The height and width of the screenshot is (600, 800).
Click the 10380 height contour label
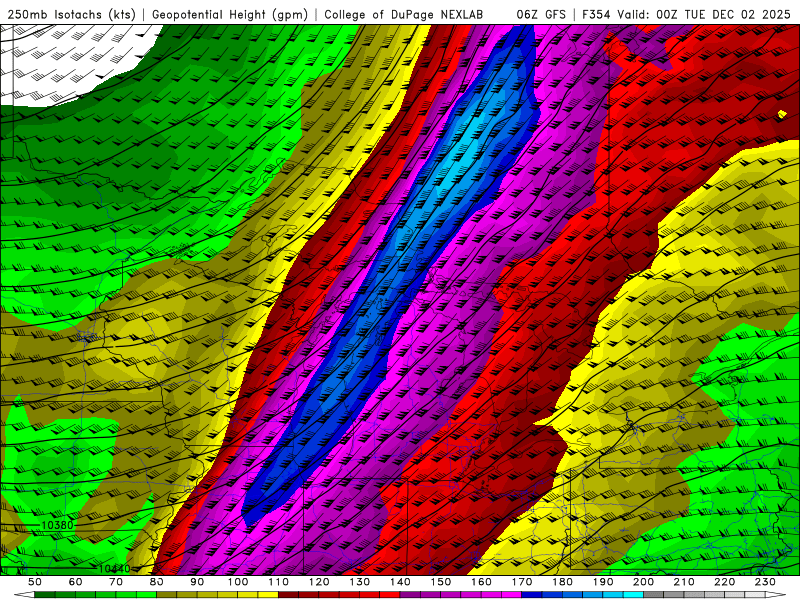57,525
